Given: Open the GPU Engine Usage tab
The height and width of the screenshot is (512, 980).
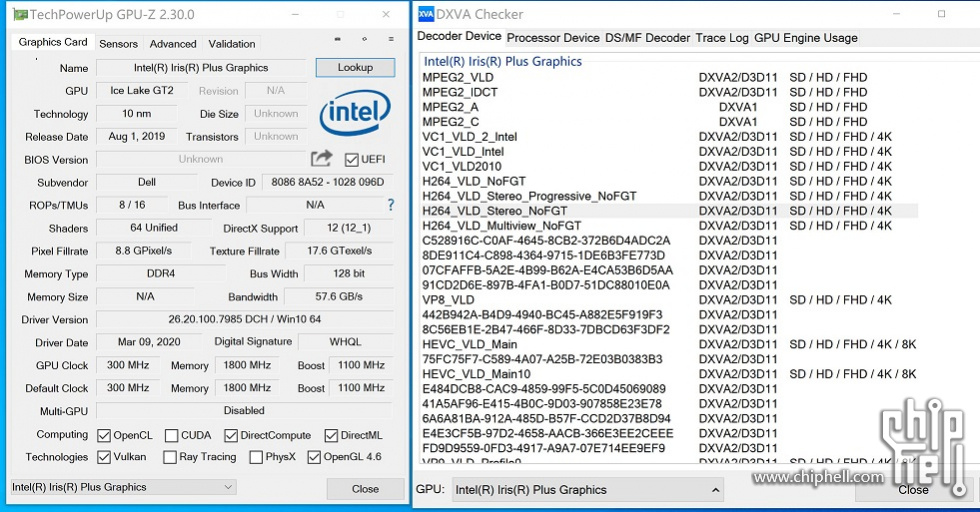Looking at the screenshot, I should pyautogui.click(x=806, y=38).
